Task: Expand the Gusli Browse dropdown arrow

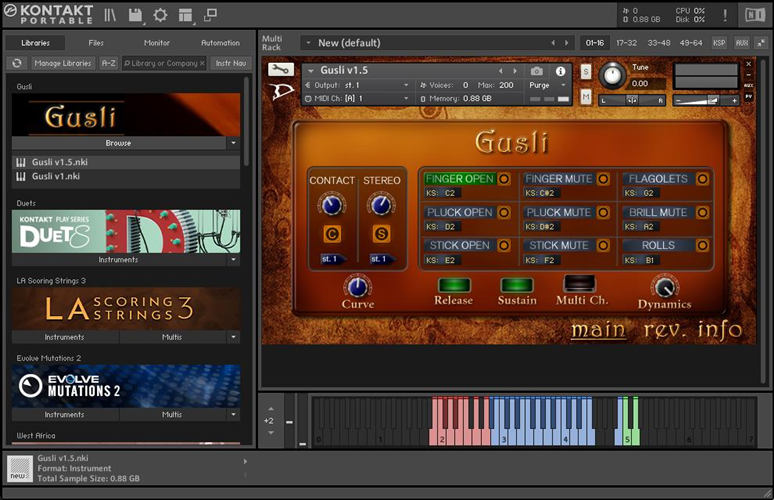Action: [x=232, y=143]
